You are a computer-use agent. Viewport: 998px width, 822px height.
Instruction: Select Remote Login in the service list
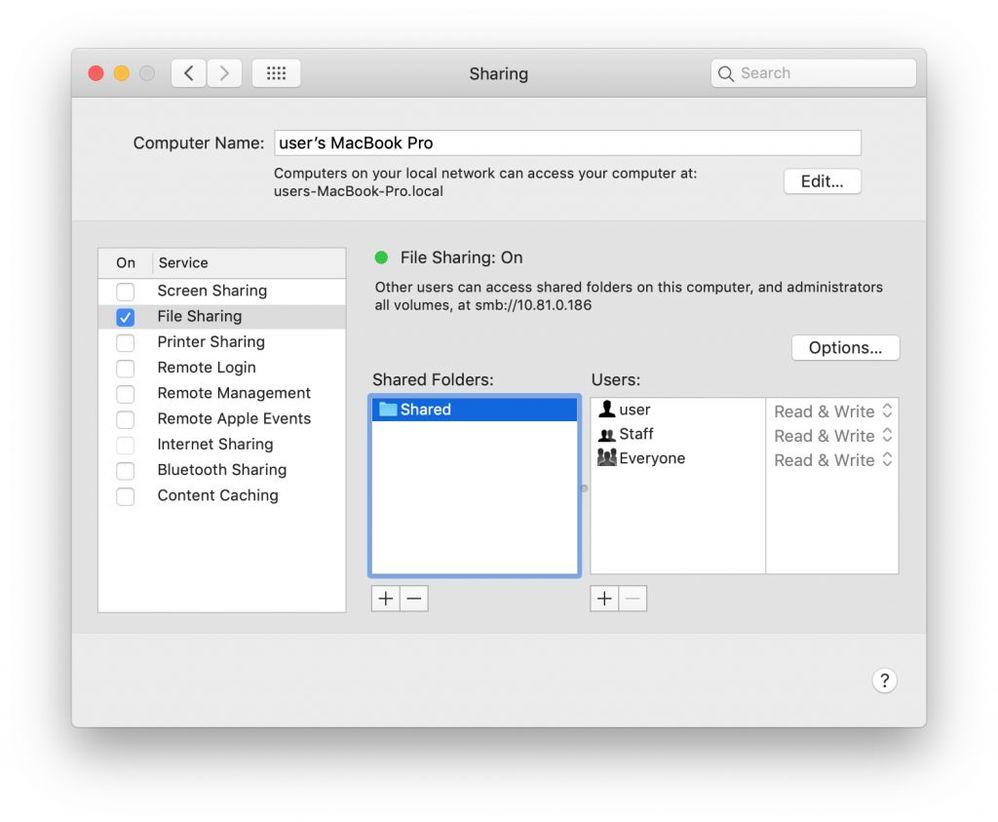coord(222,367)
